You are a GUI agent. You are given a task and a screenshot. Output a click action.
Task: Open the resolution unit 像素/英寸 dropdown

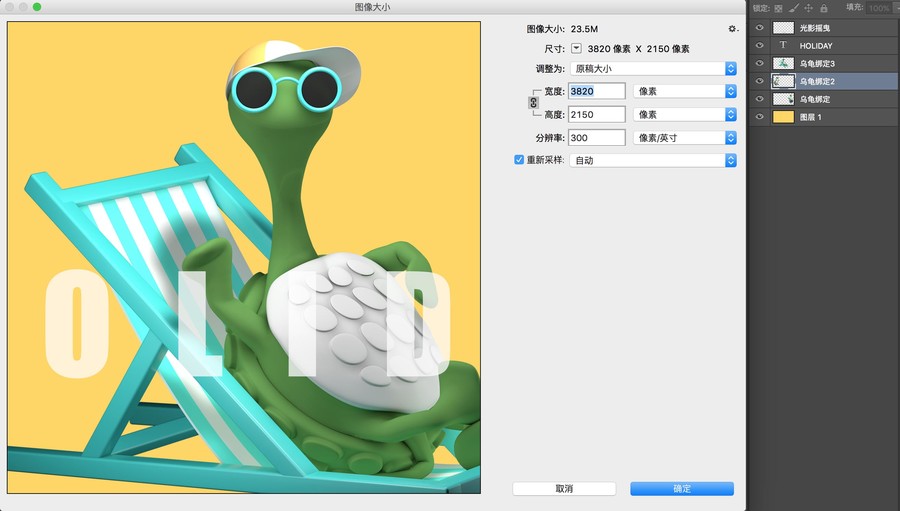[685, 138]
